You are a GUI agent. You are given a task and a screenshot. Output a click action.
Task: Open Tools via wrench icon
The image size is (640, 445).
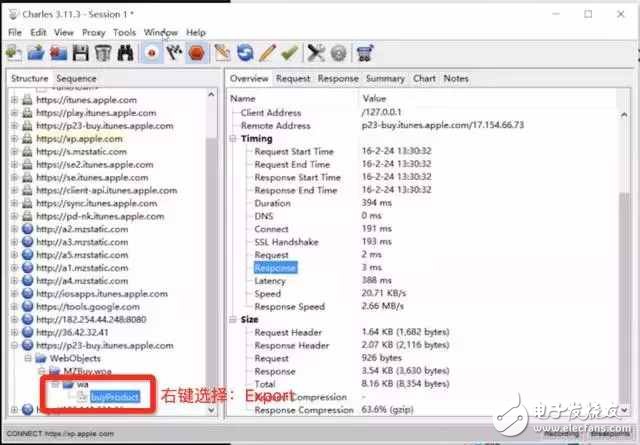317,54
